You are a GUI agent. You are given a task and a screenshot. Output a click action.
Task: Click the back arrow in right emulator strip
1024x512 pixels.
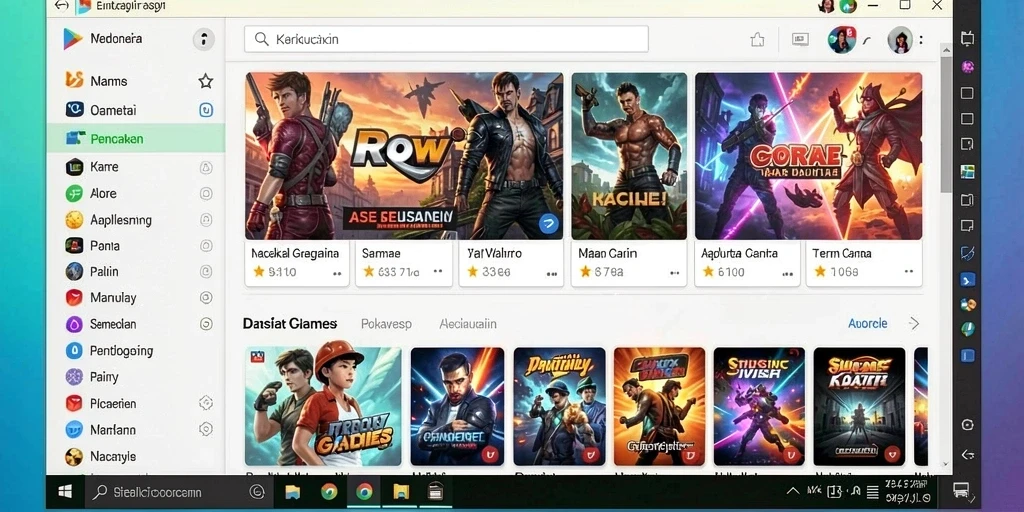(968, 455)
